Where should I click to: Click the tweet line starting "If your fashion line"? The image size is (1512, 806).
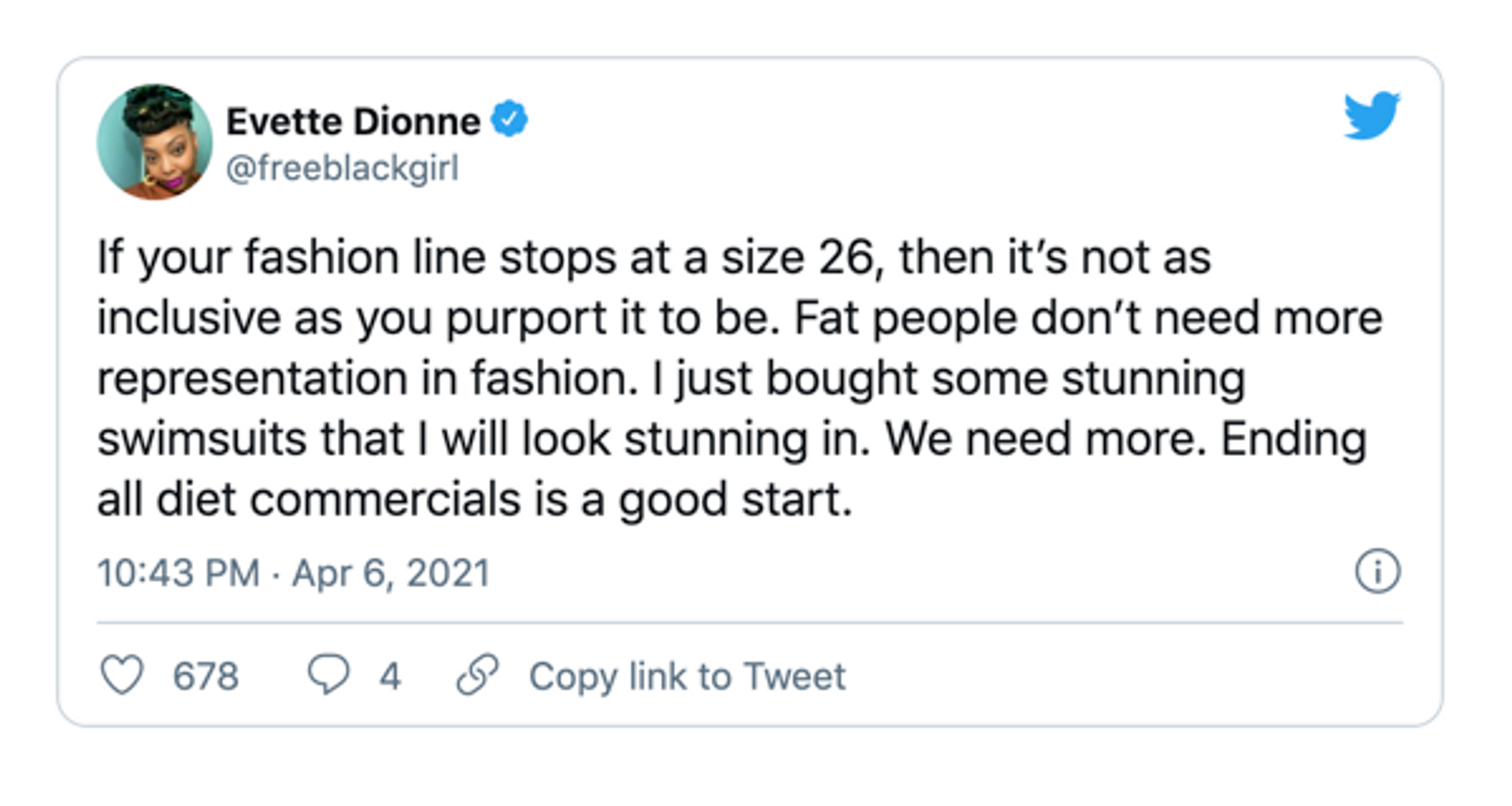point(654,258)
